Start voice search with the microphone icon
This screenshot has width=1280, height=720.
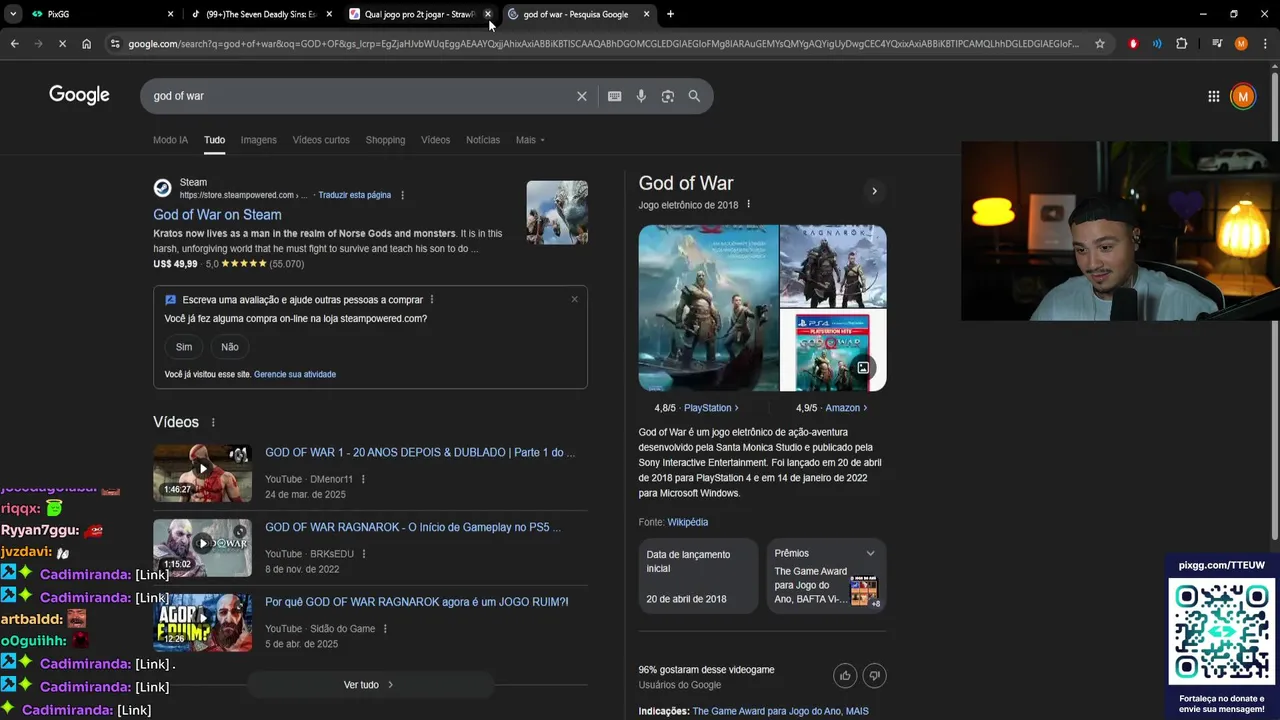[x=641, y=96]
